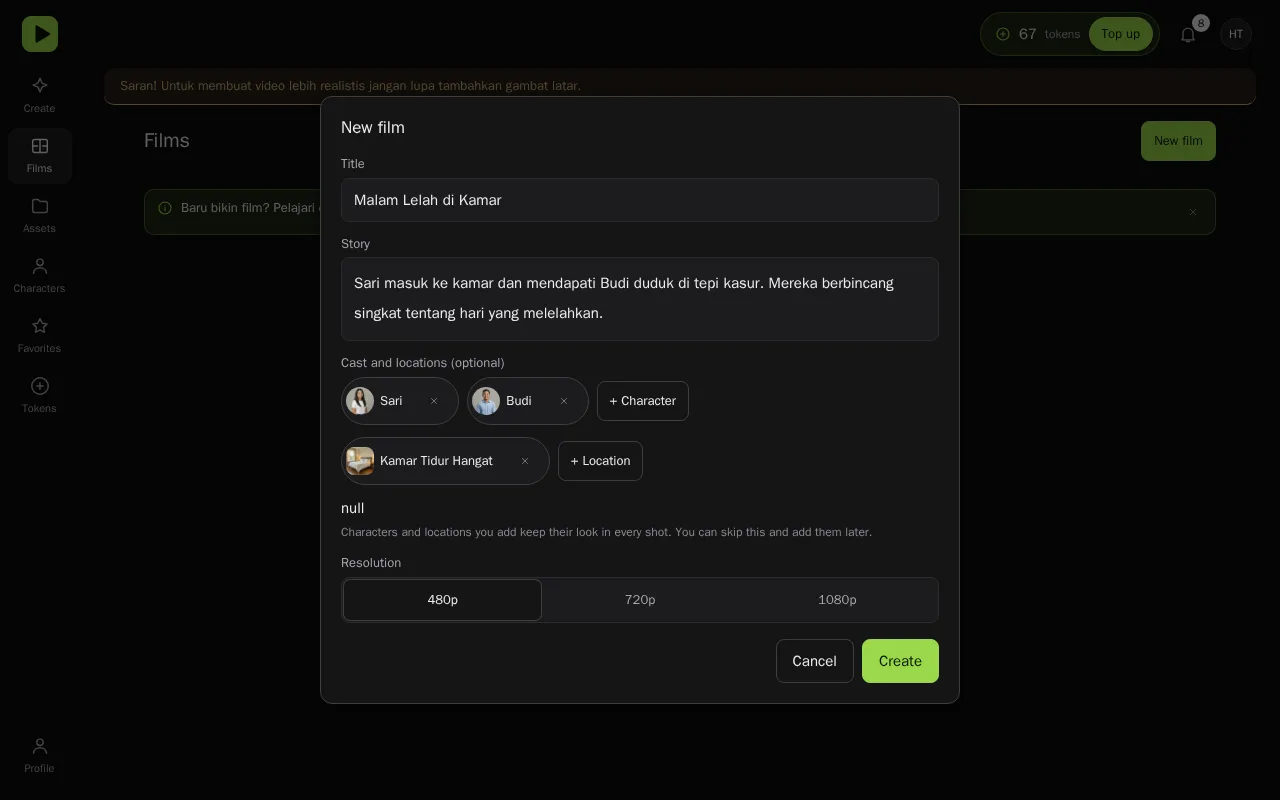Open Characters in the sidebar

pyautogui.click(x=40, y=275)
